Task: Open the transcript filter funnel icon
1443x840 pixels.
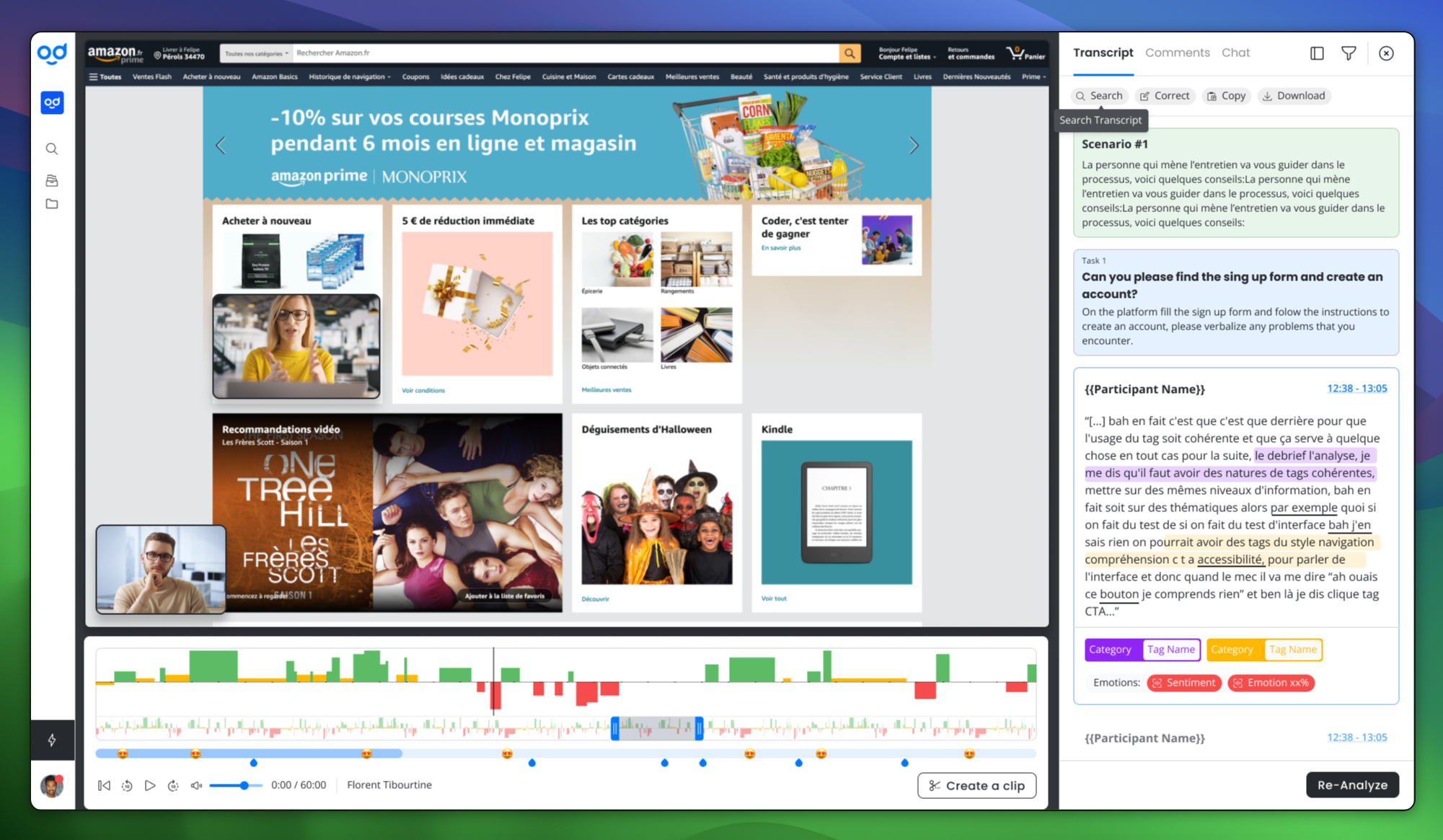Action: coord(1349,53)
